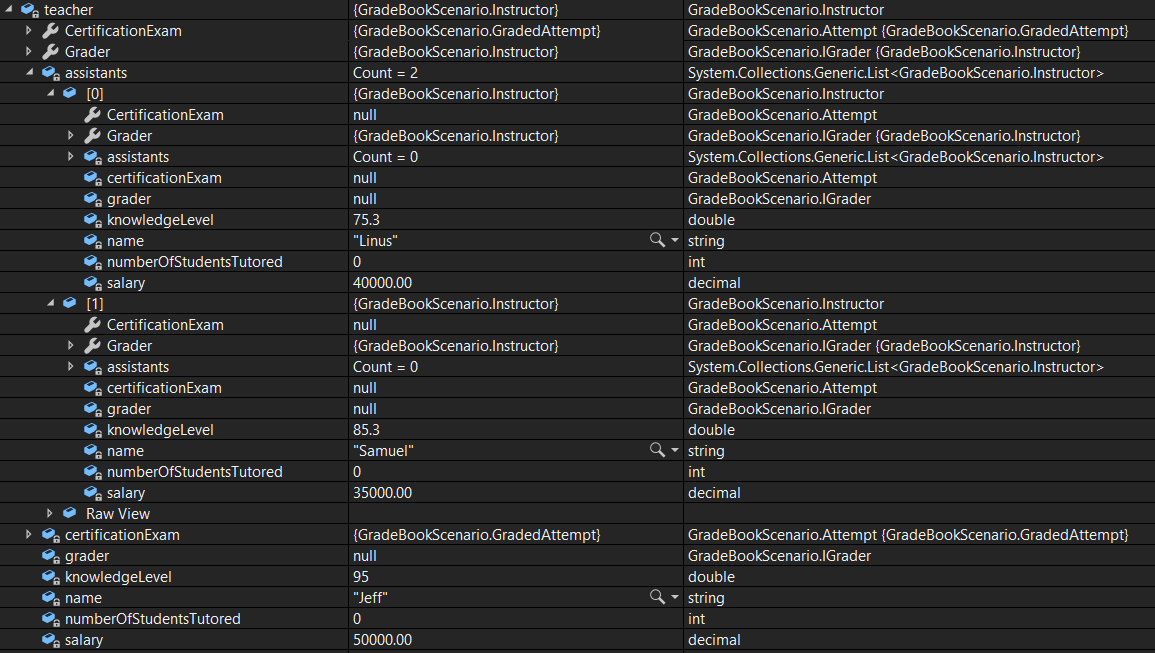Image resolution: width=1155 pixels, height=653 pixels.
Task: Select the "Linus" name value
Action: point(375,241)
